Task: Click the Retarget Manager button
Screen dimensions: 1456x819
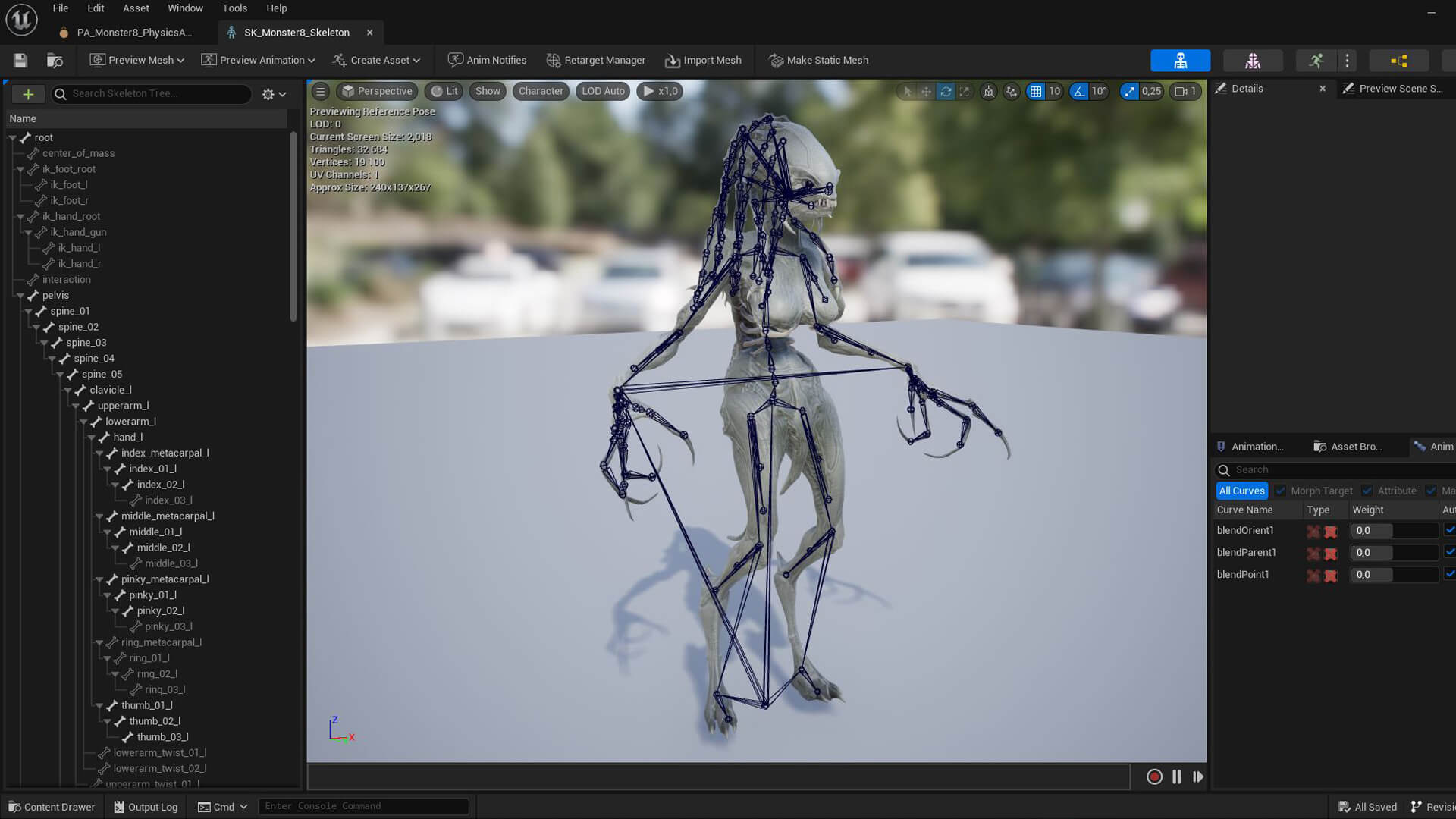Action: [596, 60]
